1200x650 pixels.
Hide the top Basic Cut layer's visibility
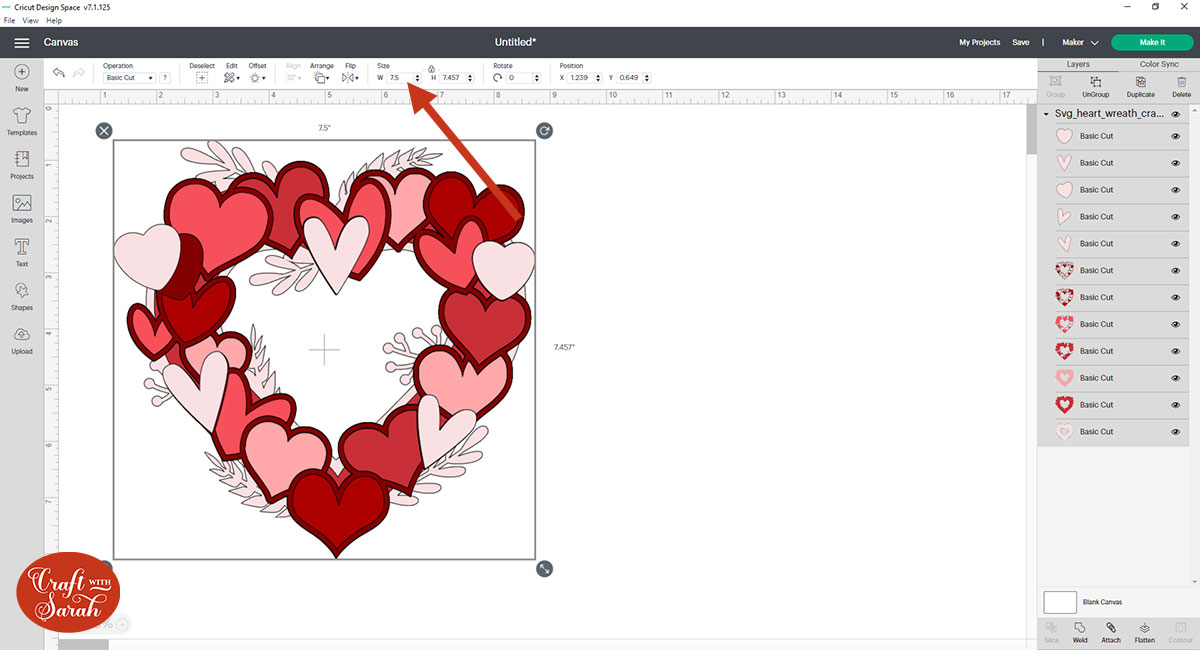(x=1177, y=135)
